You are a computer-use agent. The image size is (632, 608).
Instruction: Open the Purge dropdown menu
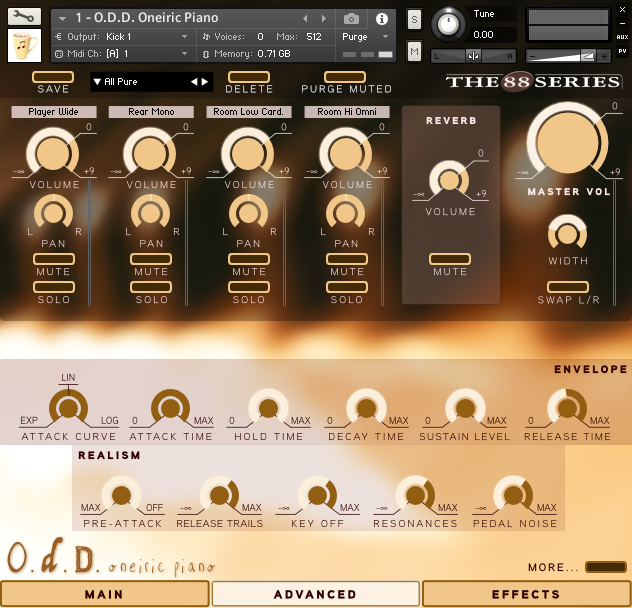pyautogui.click(x=365, y=37)
